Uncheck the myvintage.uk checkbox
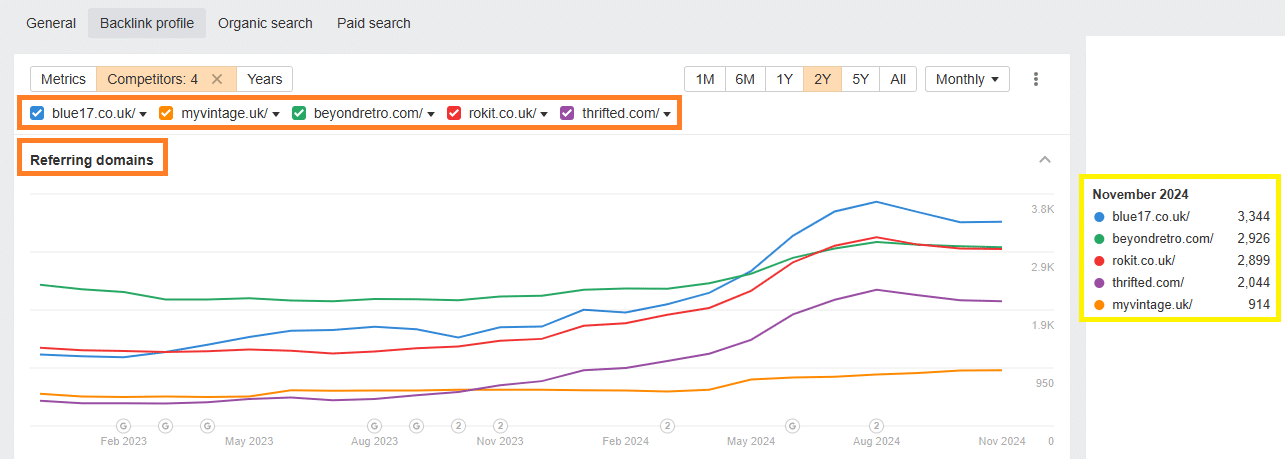The image size is (1285, 459). 167,113
